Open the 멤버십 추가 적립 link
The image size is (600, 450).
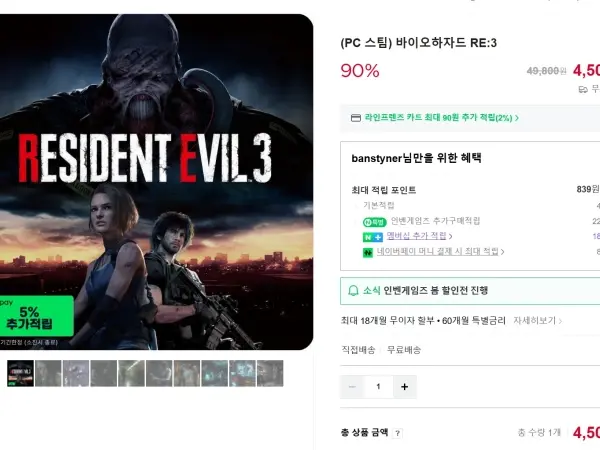coord(416,236)
